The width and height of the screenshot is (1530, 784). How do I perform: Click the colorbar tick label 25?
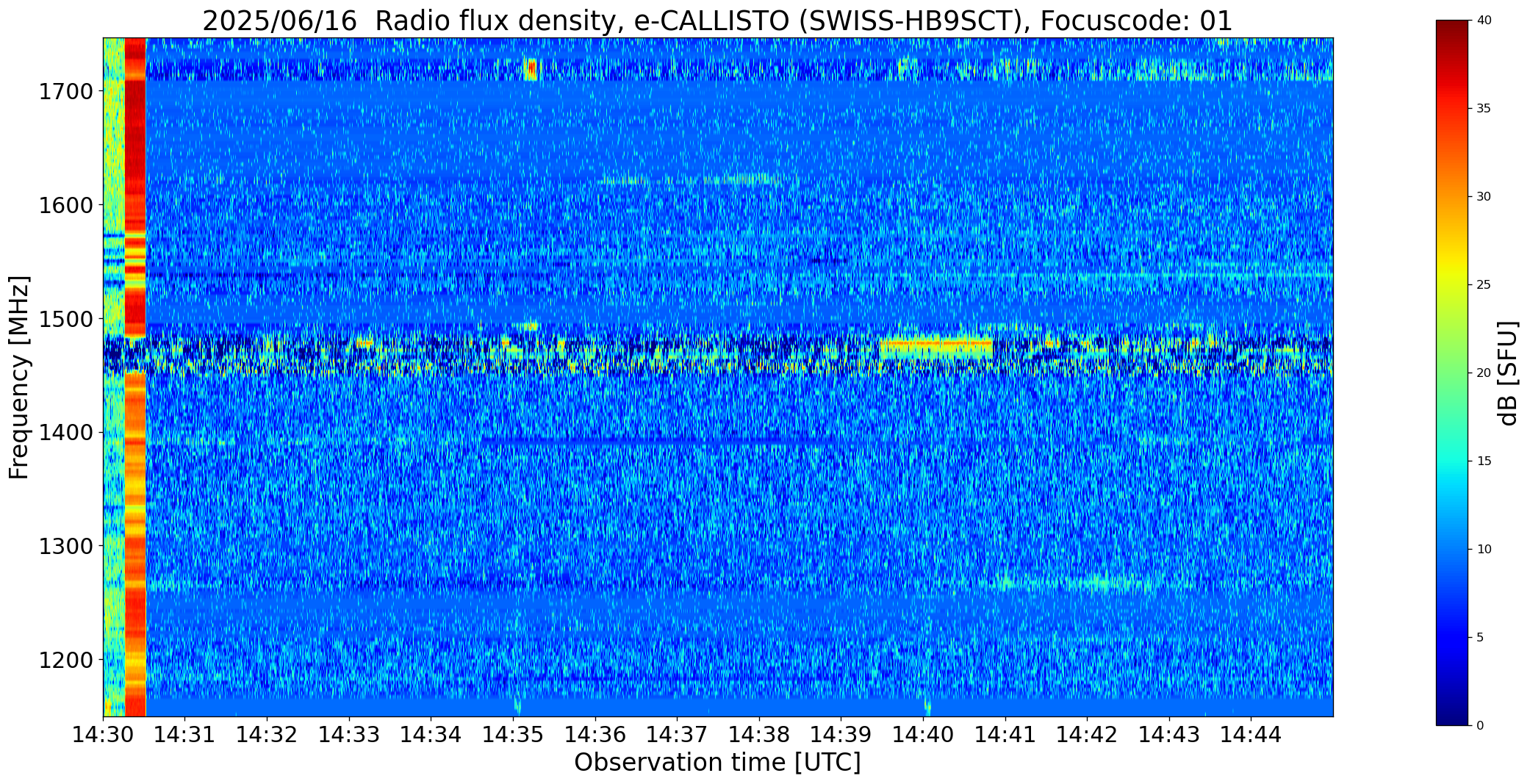(1484, 285)
